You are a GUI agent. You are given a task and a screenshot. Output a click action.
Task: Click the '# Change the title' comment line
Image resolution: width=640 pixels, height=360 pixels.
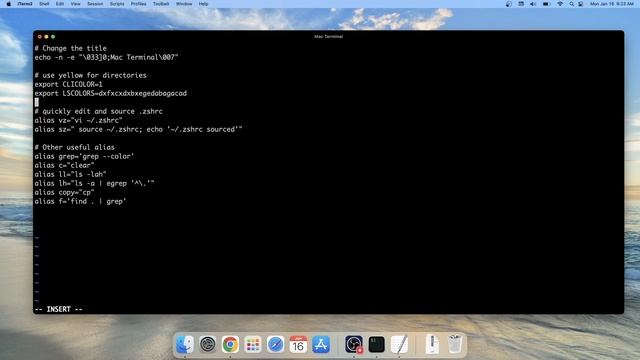coord(71,48)
